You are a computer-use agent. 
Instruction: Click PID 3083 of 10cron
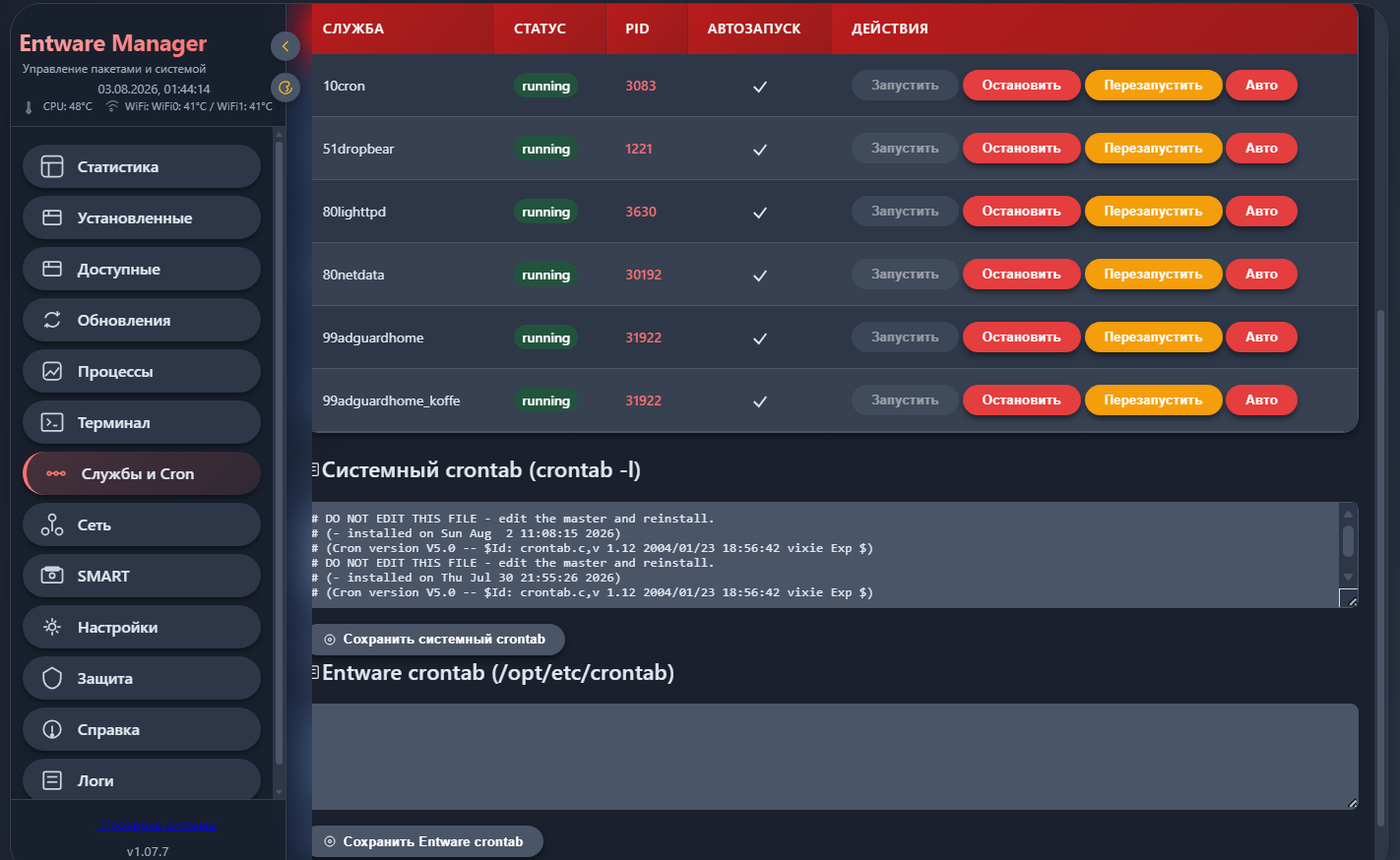(x=641, y=86)
